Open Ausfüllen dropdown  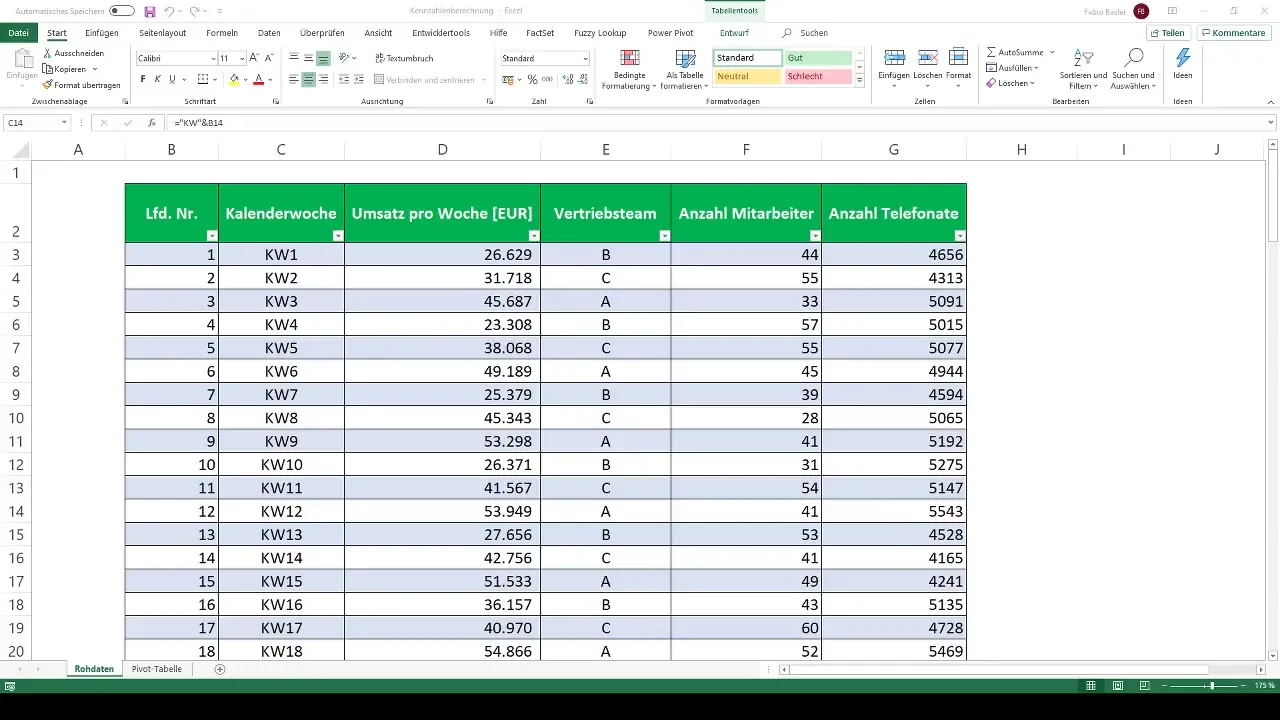pyautogui.click(x=1012, y=67)
